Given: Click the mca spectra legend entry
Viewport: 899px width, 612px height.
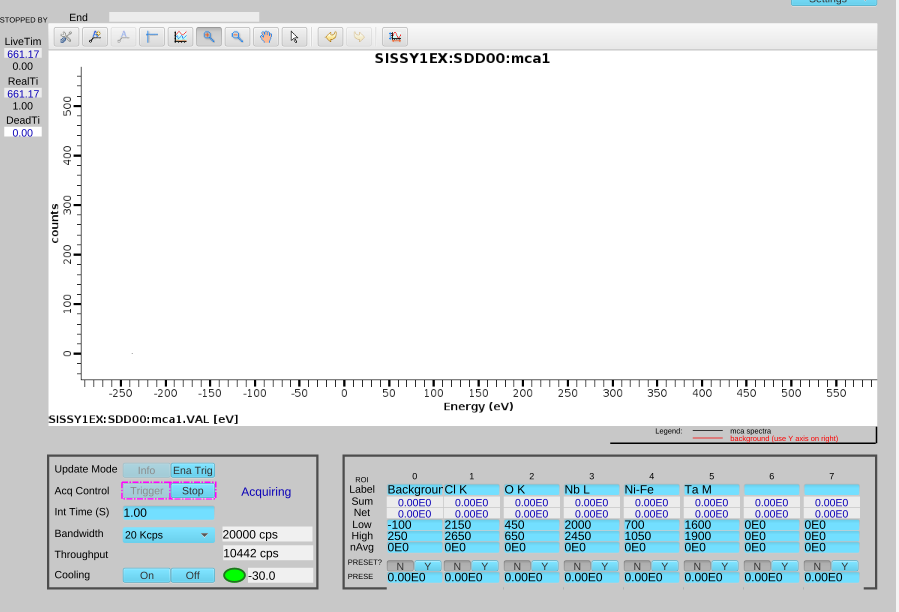Looking at the screenshot, I should pos(750,431).
